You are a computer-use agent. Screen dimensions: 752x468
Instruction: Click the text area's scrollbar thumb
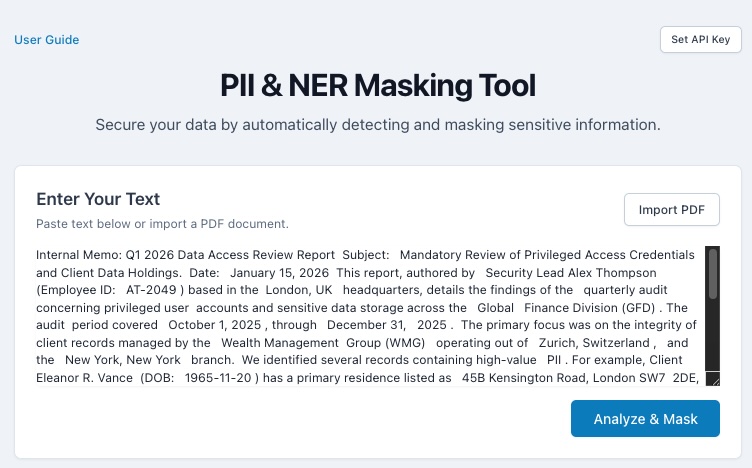(x=713, y=273)
